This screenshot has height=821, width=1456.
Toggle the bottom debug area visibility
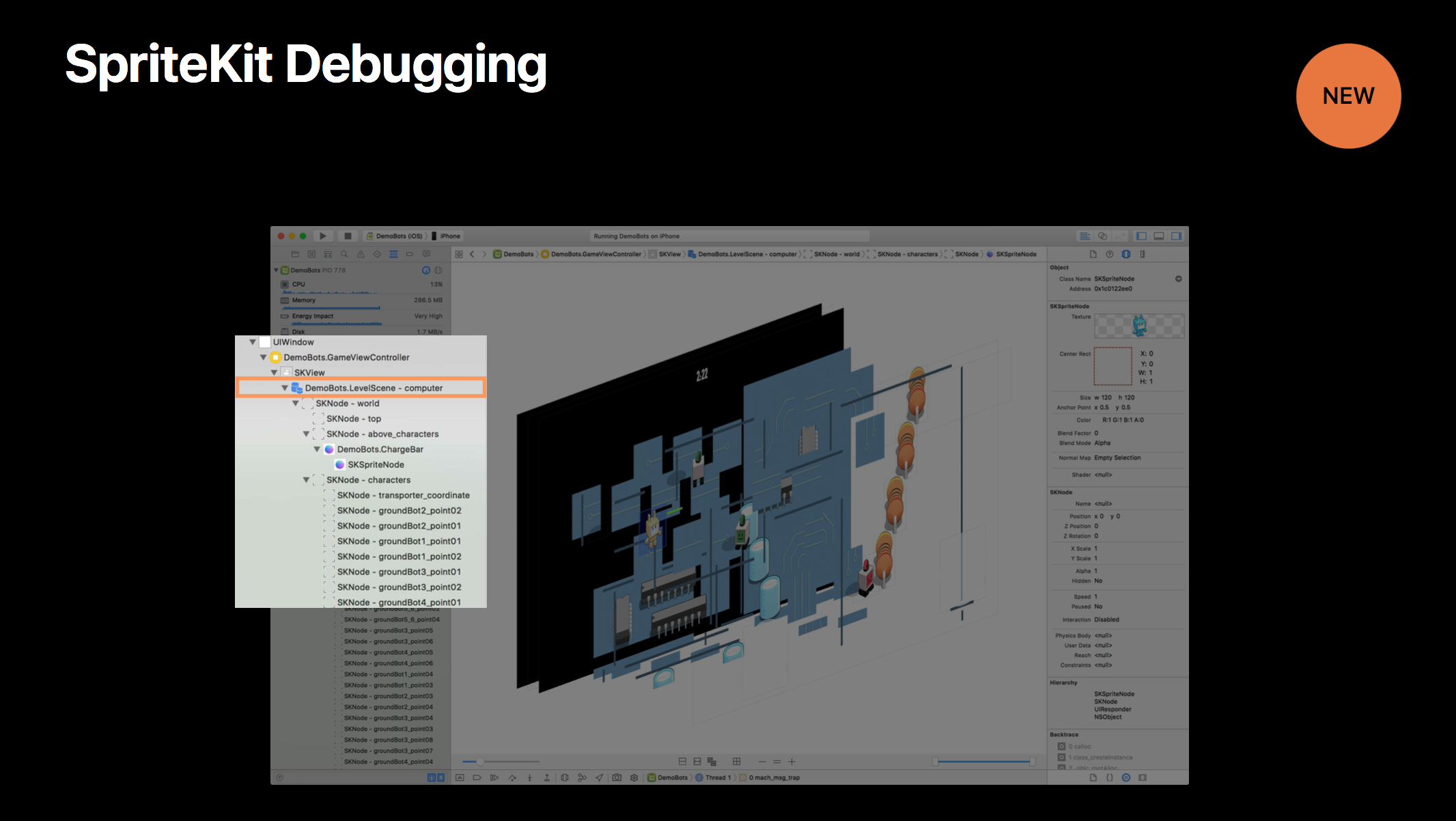[1159, 236]
